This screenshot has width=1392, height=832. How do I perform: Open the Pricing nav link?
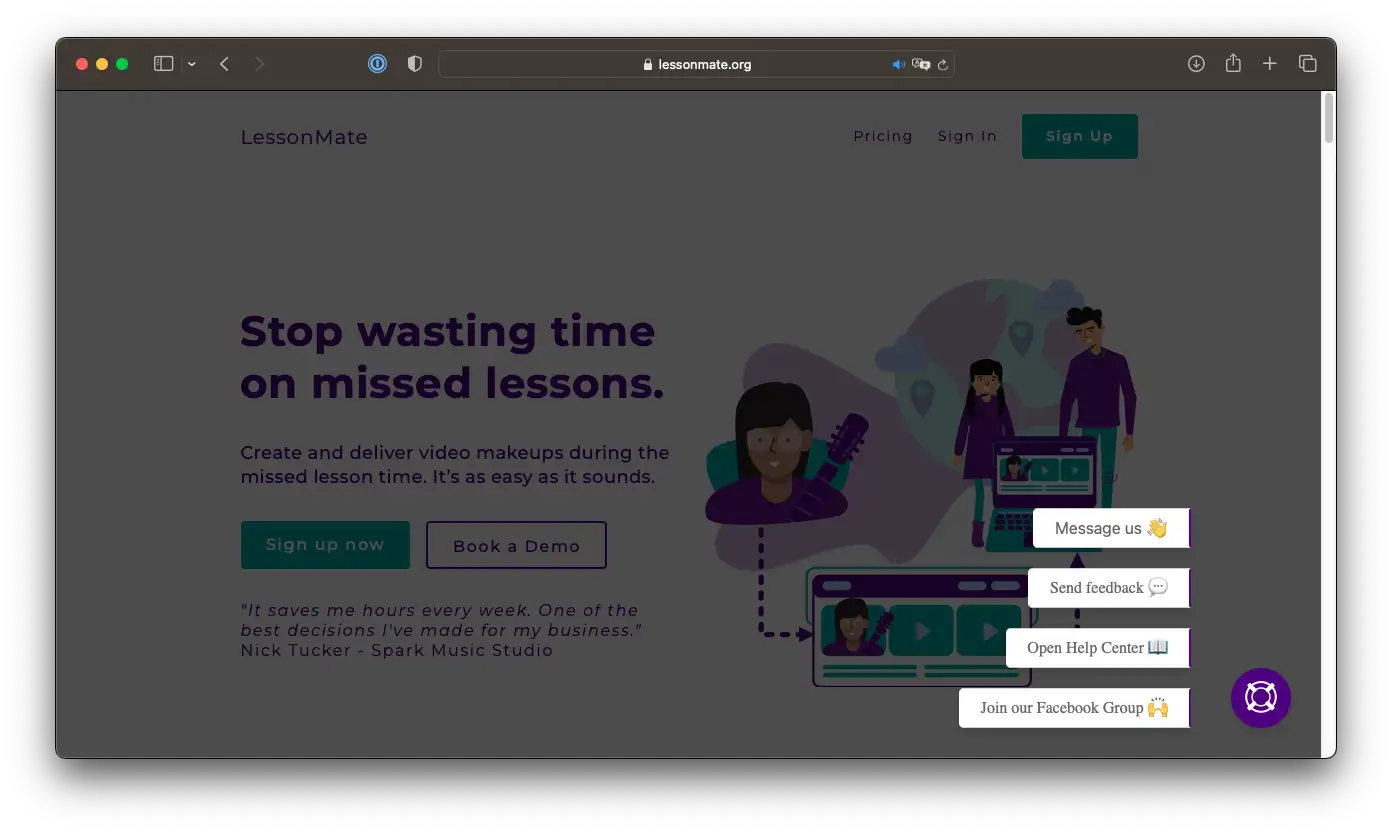tap(882, 136)
